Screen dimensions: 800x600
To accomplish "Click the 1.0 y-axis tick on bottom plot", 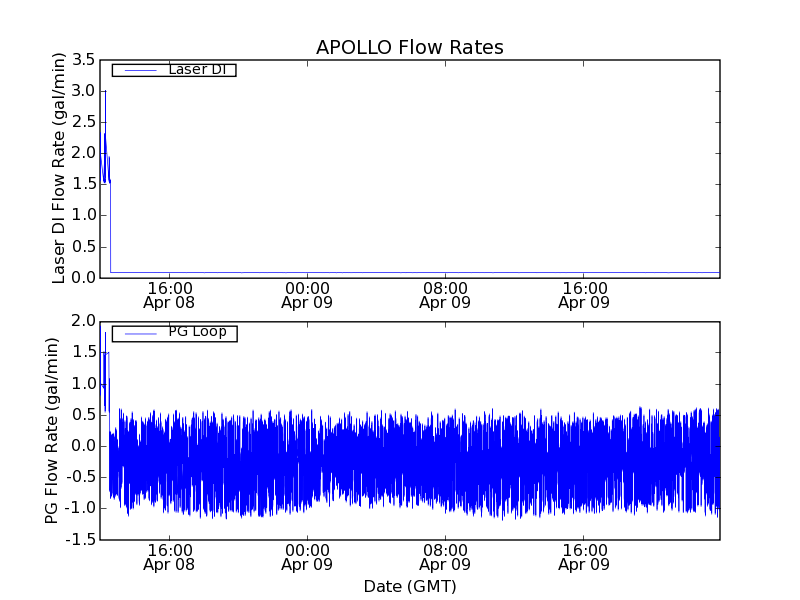I will click(83, 384).
